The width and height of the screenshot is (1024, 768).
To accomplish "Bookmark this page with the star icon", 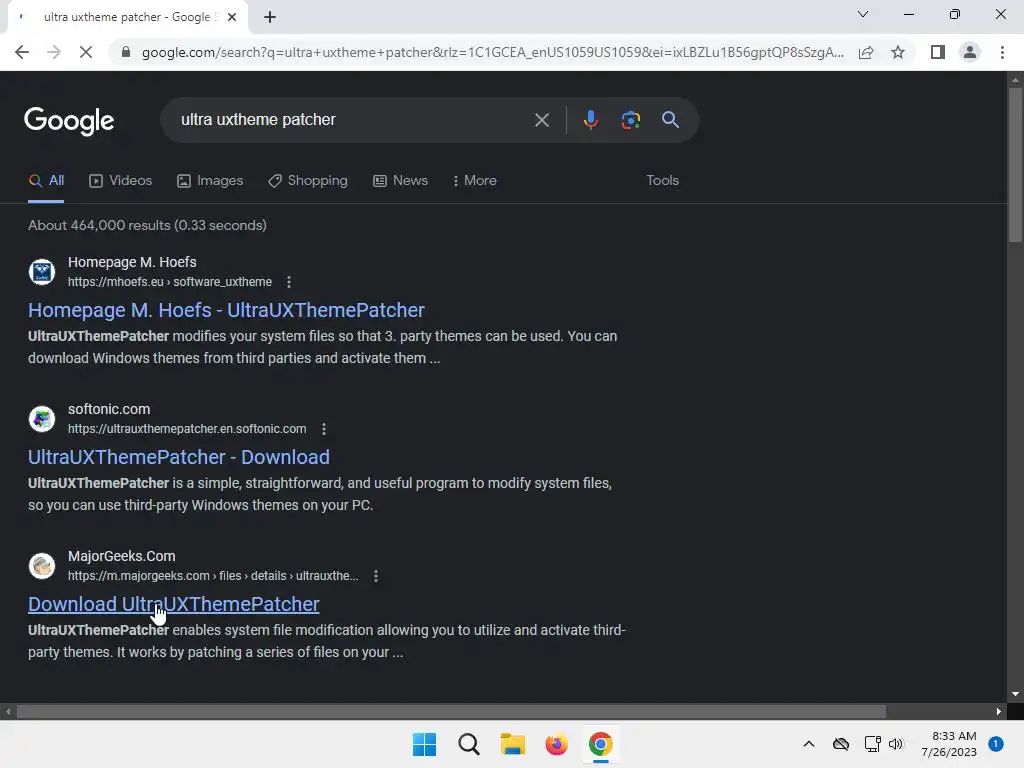I will 898,52.
